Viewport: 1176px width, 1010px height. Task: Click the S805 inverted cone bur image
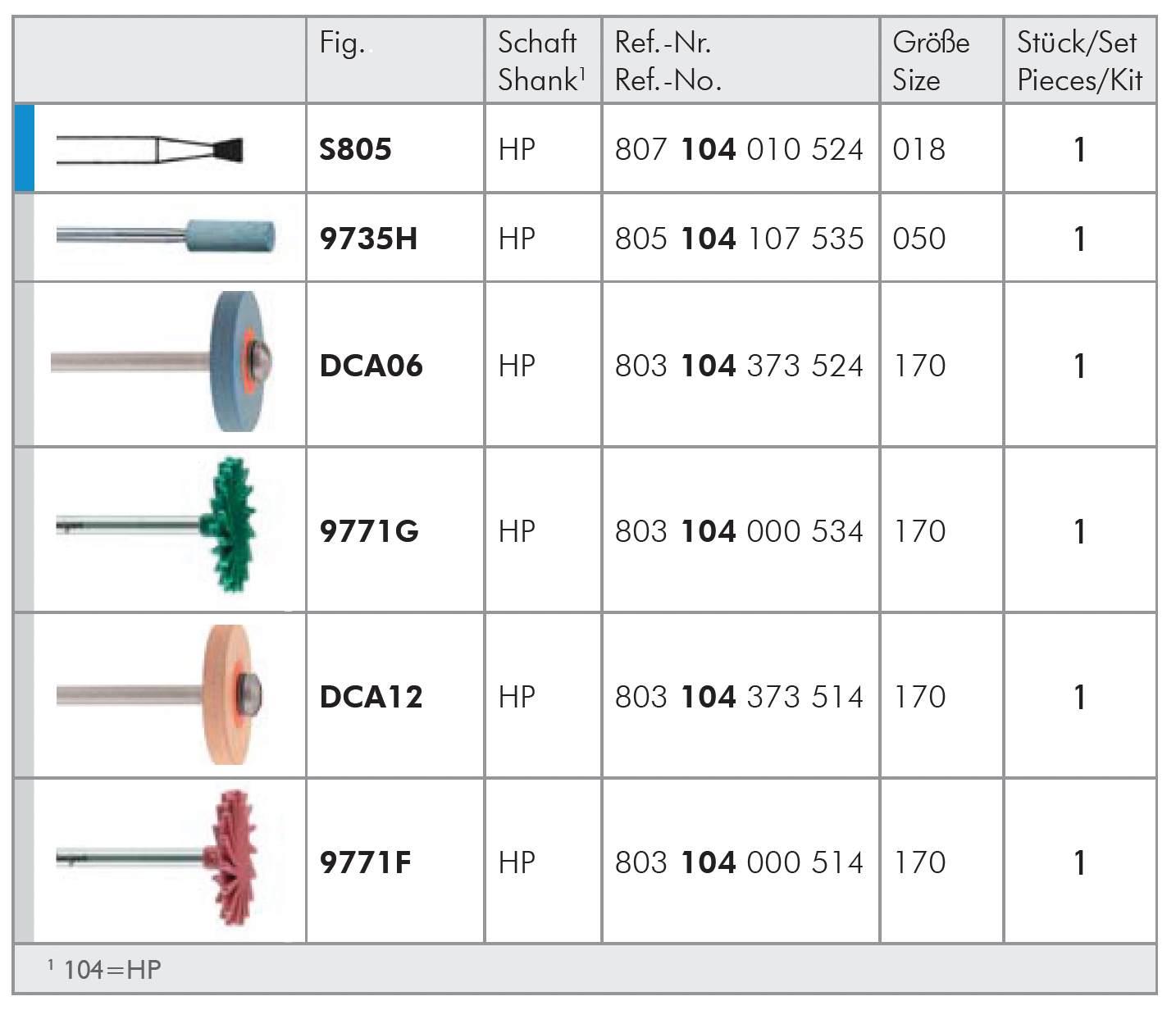[x=152, y=150]
